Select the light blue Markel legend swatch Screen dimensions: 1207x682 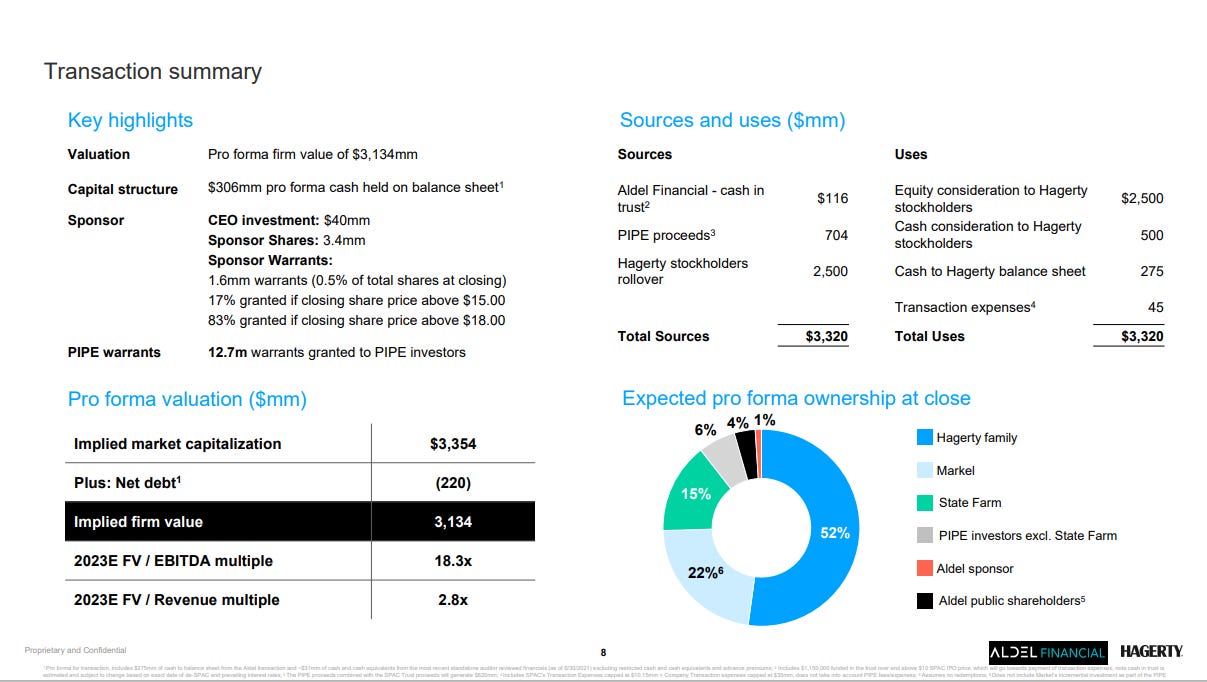pos(925,470)
